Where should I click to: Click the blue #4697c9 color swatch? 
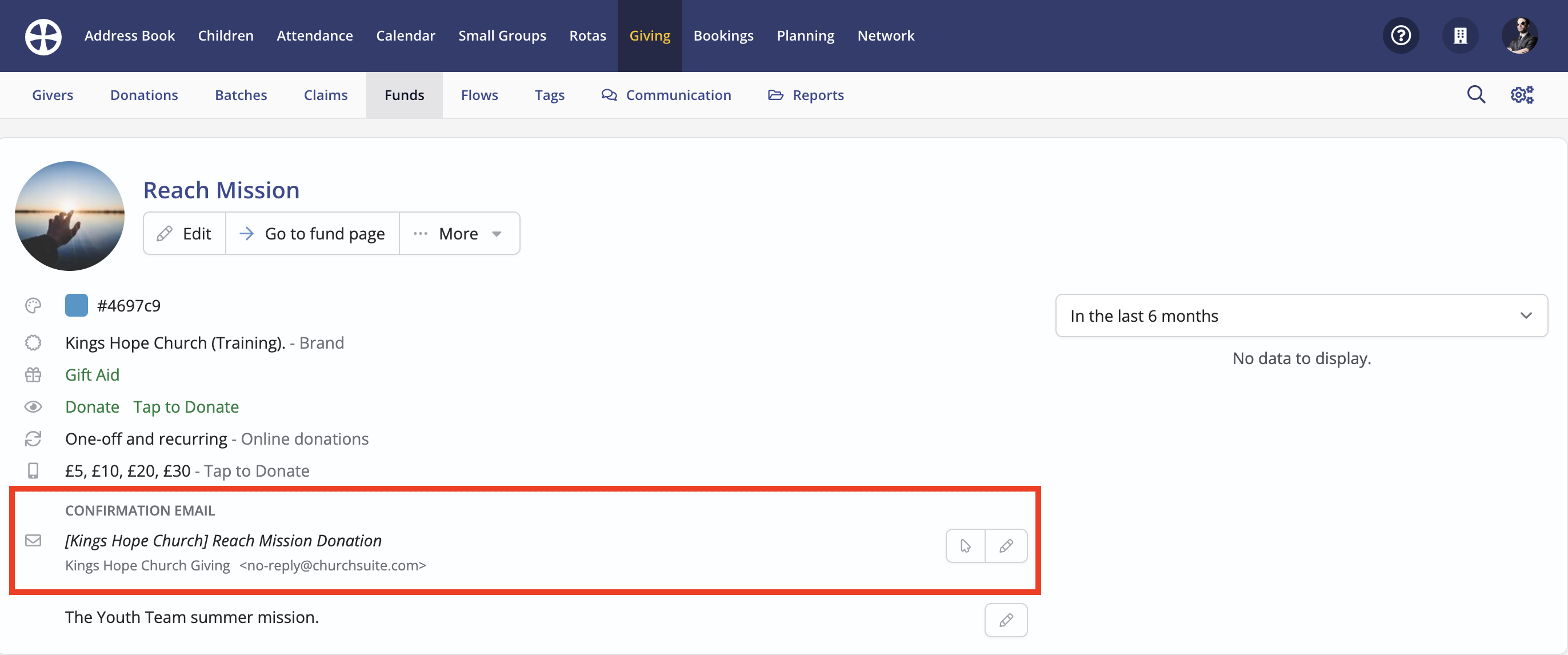click(x=76, y=306)
